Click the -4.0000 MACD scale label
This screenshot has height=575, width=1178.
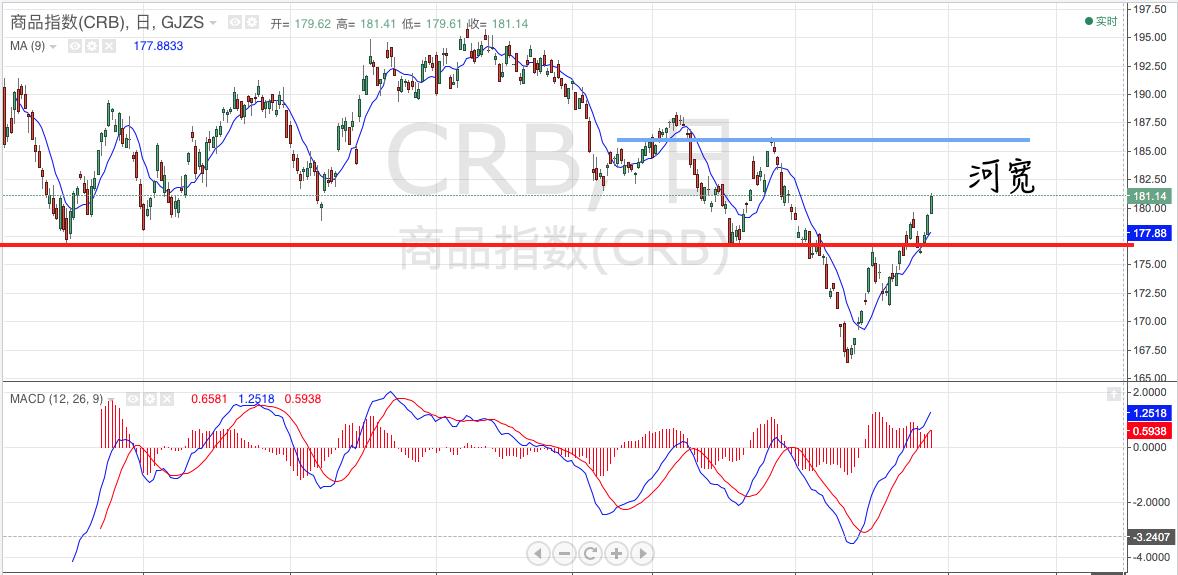click(1149, 558)
